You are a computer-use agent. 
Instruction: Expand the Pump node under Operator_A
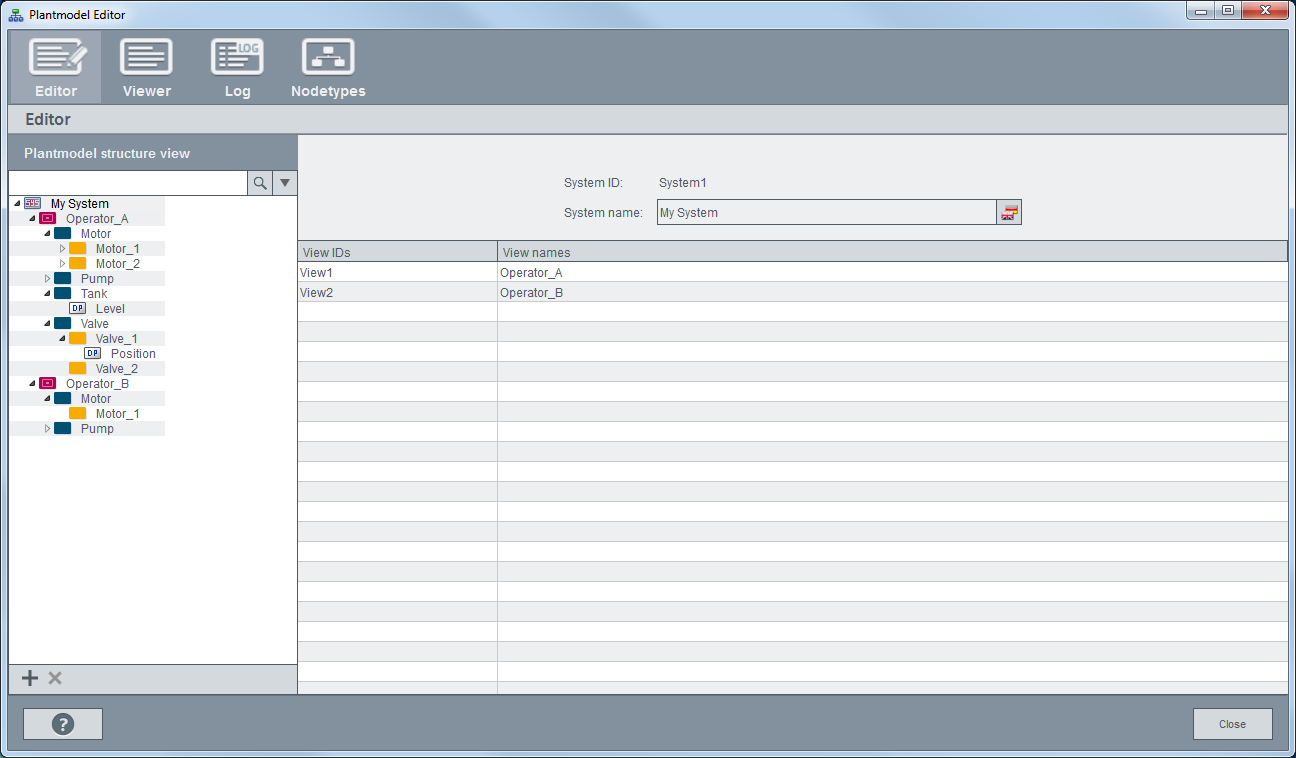click(47, 279)
